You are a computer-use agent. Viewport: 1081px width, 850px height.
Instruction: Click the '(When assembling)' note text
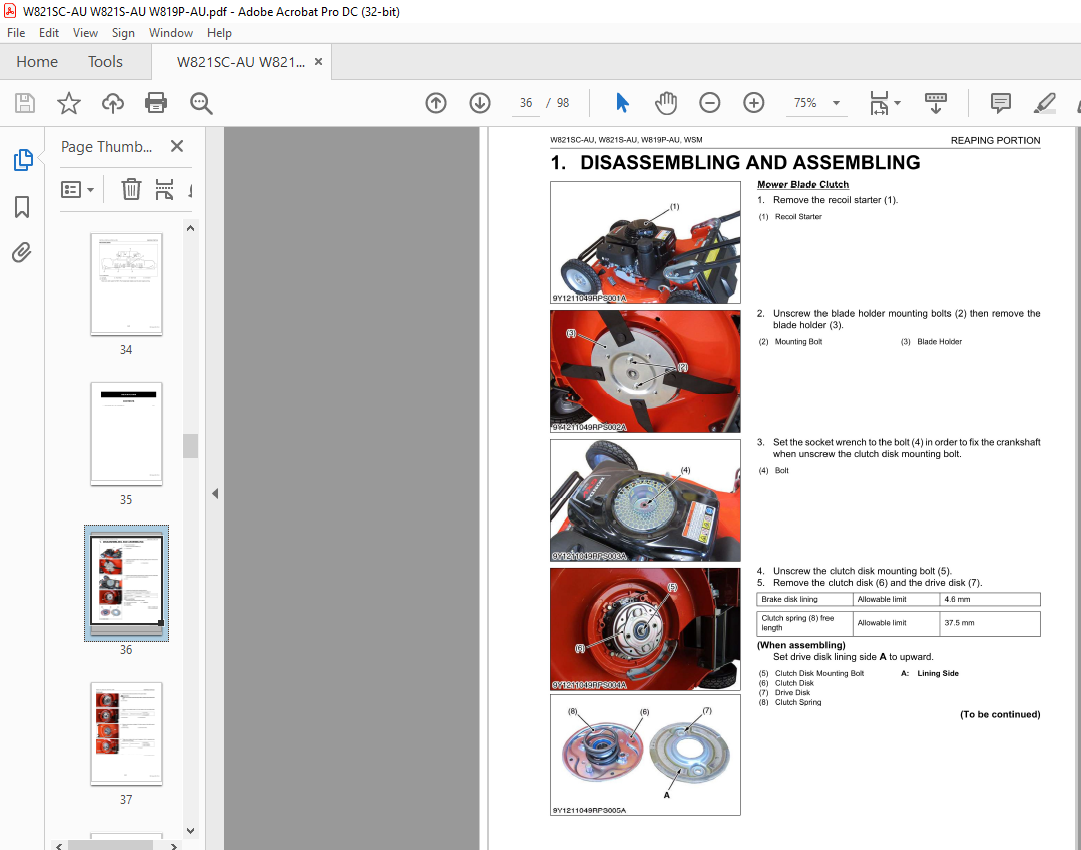[801, 646]
